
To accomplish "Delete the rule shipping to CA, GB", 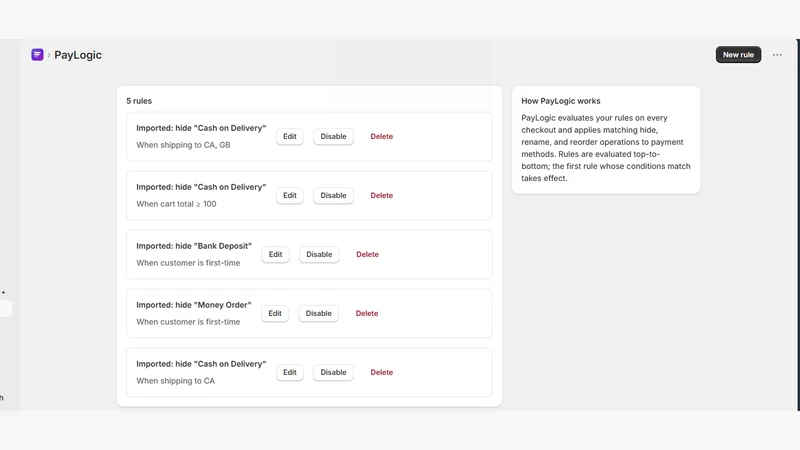I will point(382,136).
